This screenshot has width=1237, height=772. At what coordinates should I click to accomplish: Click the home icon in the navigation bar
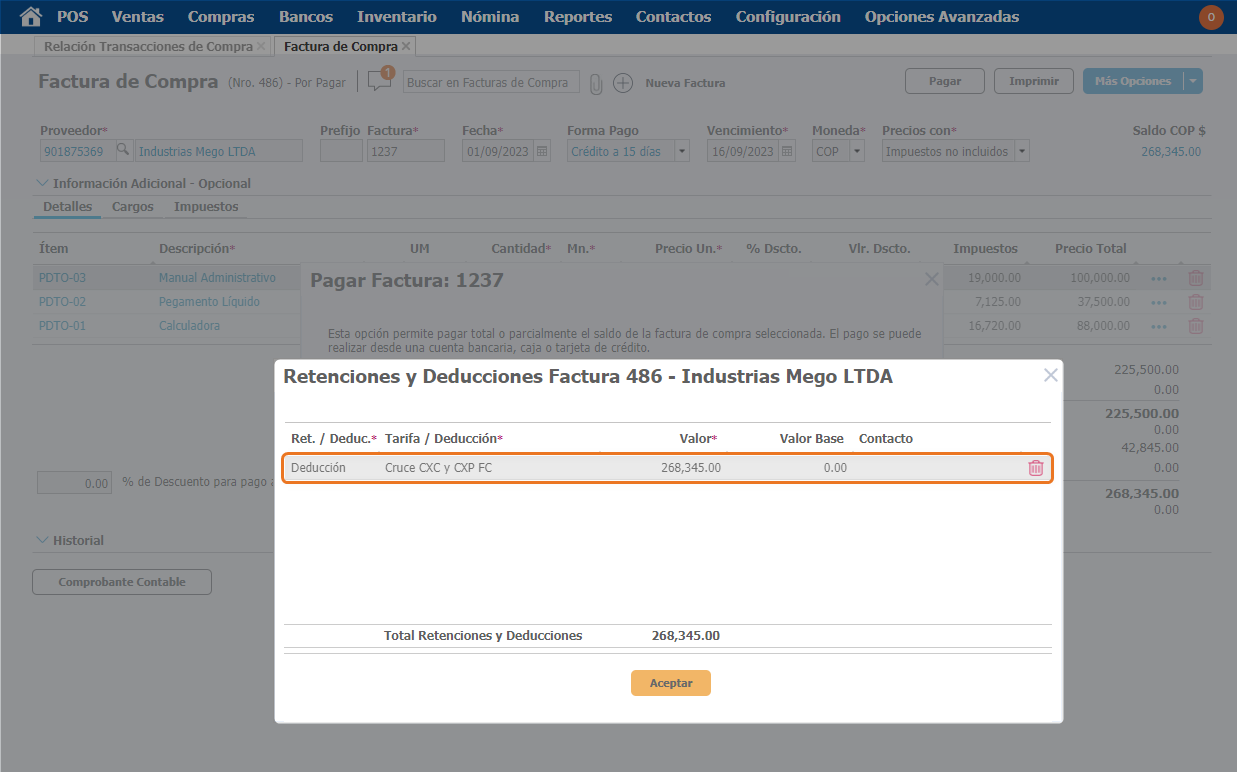[x=31, y=16]
